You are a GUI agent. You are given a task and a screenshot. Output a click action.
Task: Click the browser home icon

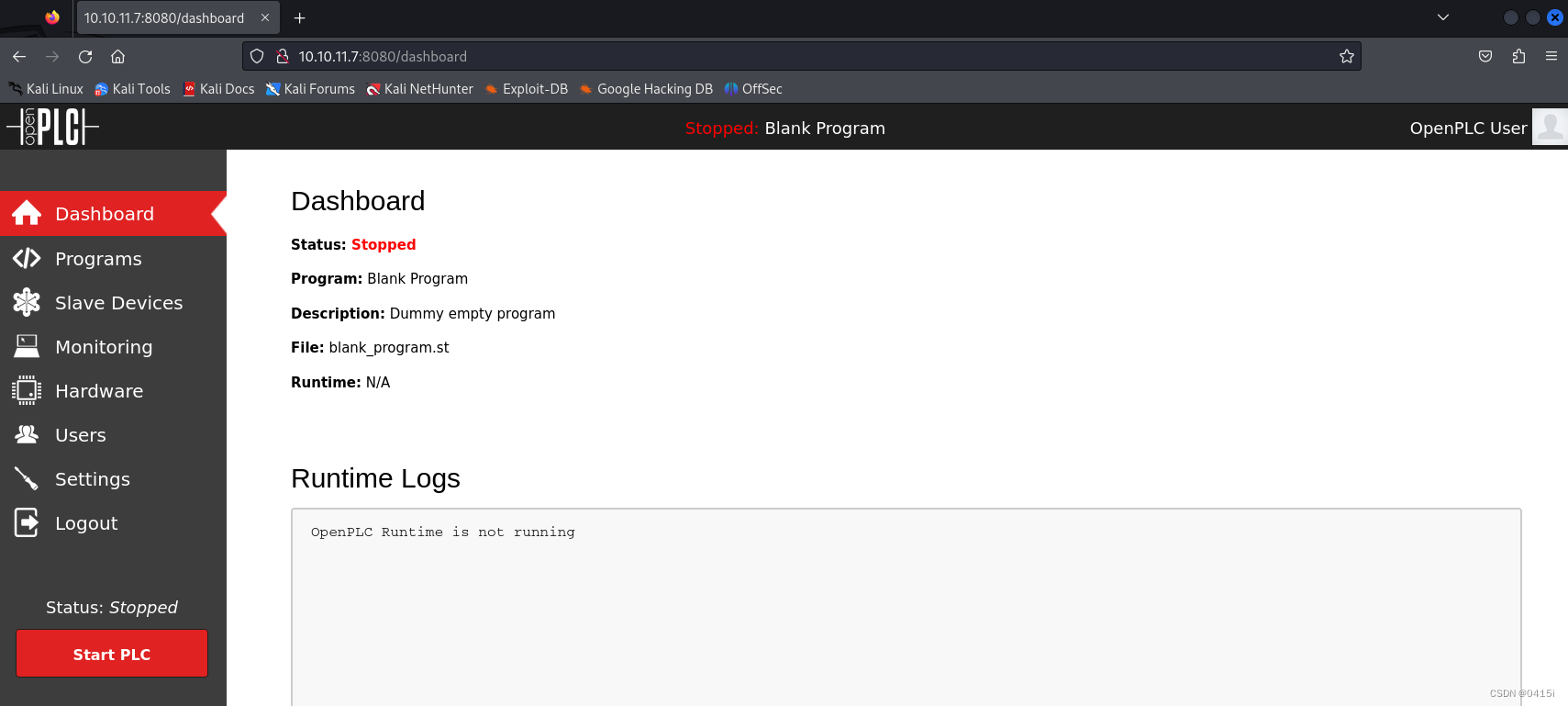click(x=118, y=56)
